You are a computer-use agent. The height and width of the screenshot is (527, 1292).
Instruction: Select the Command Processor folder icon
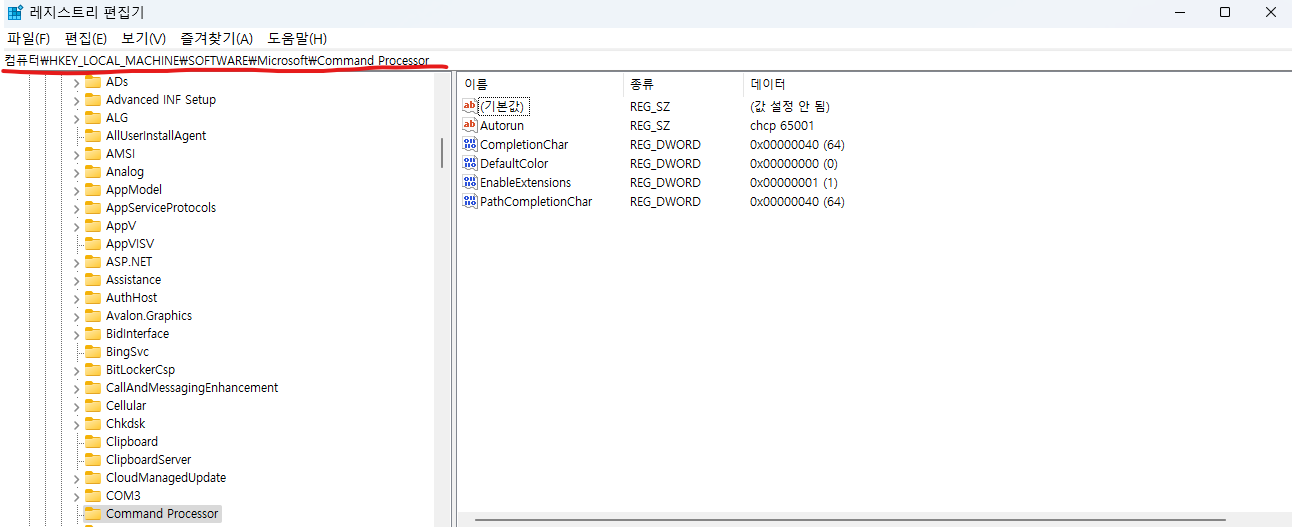(93, 514)
